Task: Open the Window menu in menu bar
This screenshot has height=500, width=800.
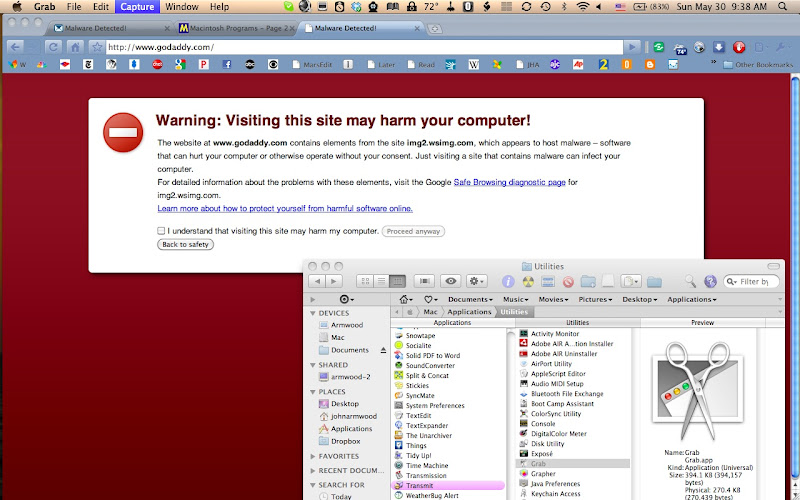Action: click(182, 7)
